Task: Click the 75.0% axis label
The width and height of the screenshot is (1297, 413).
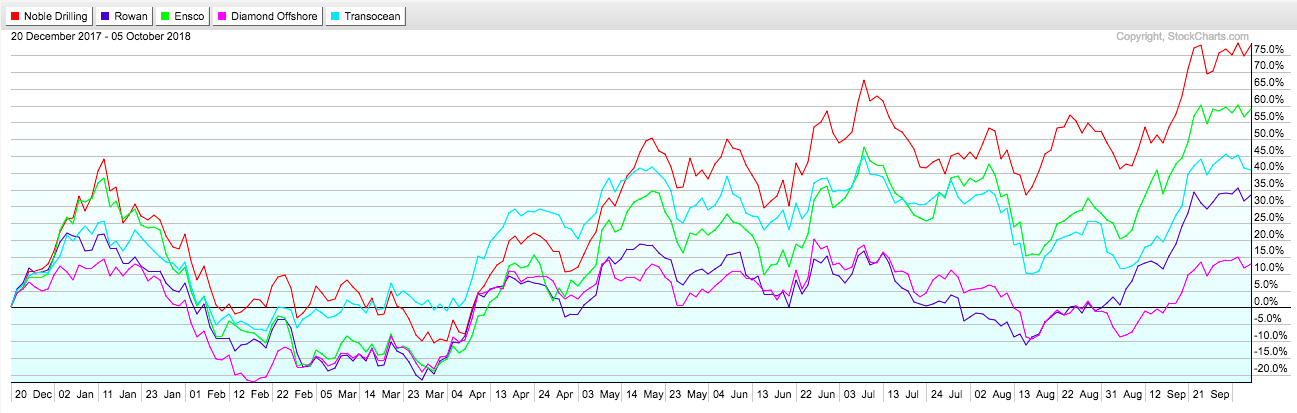Action: [1268, 49]
